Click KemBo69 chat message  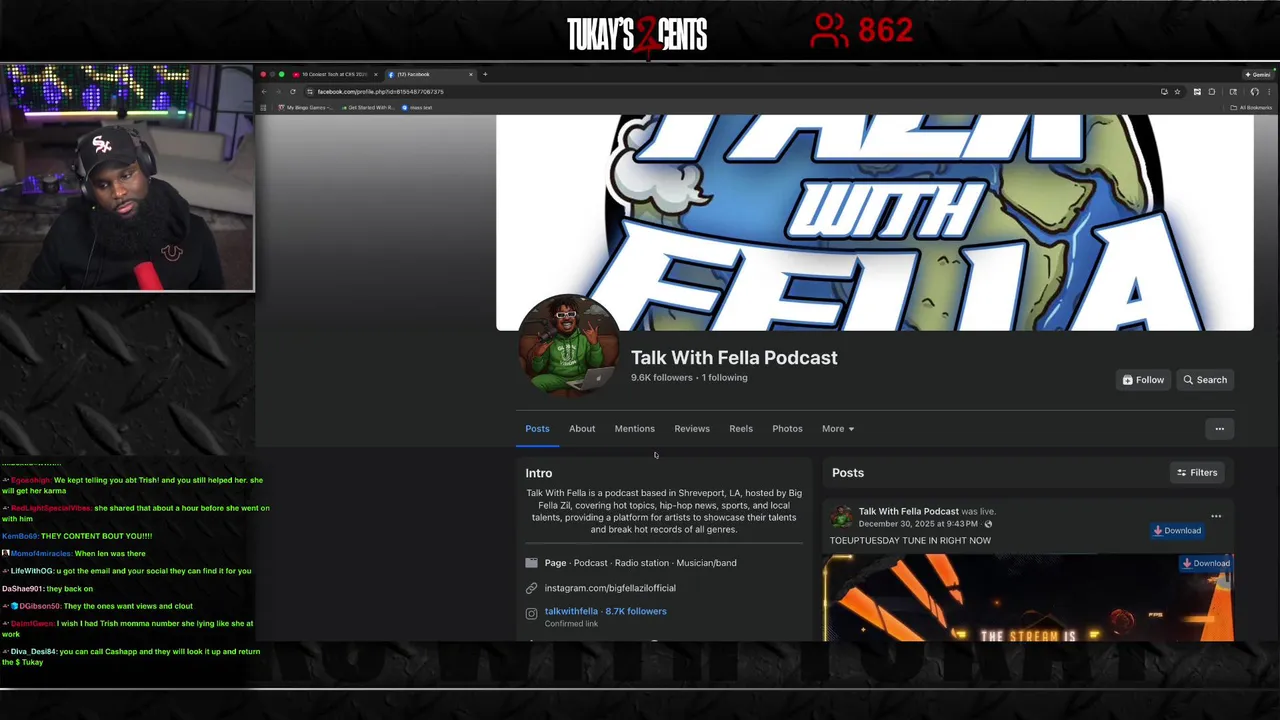pyautogui.click(x=77, y=536)
